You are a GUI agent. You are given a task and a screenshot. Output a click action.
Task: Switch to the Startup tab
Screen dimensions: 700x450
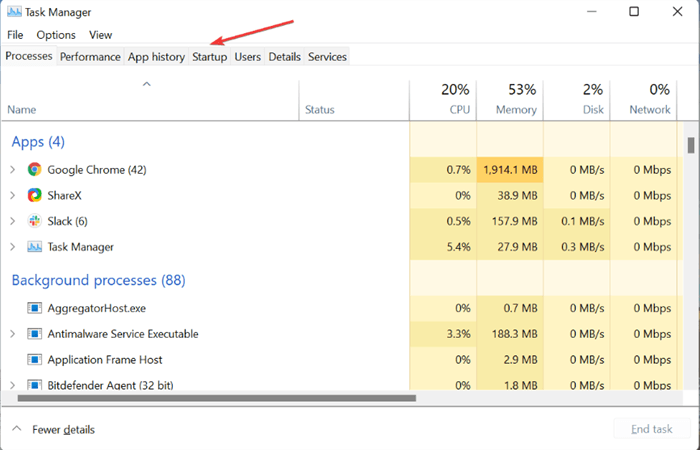[x=209, y=57]
